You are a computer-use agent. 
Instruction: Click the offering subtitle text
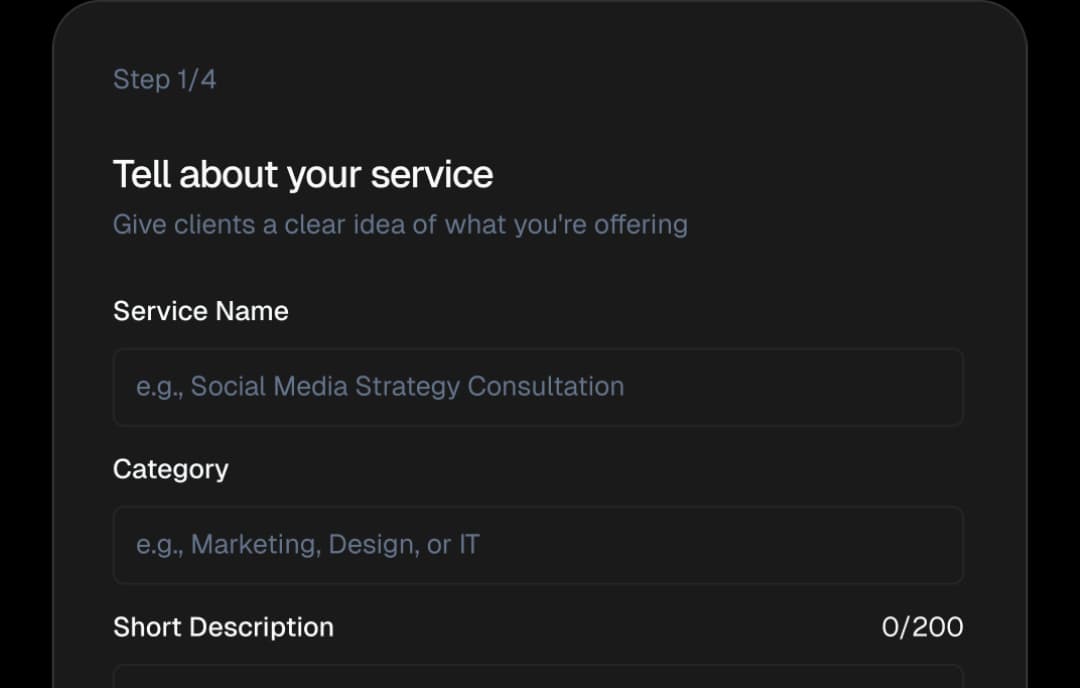pos(400,224)
